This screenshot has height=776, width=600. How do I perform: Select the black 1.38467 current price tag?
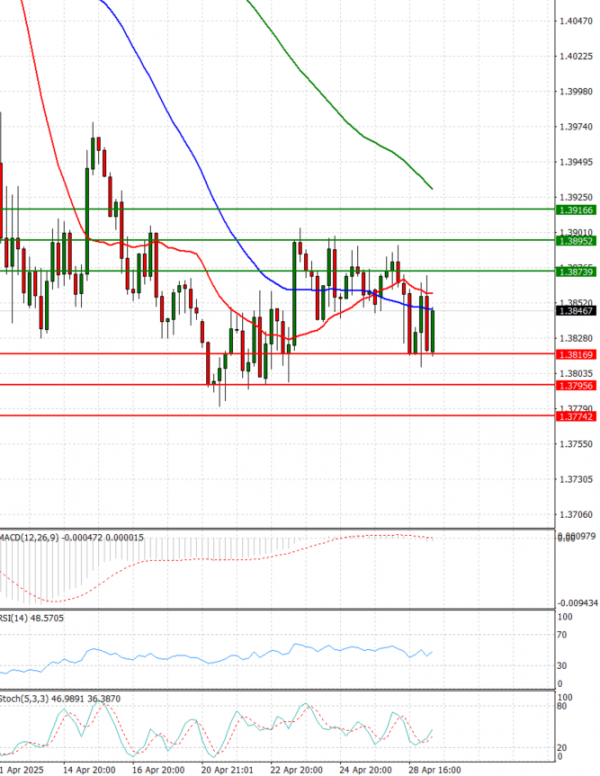pyautogui.click(x=576, y=311)
